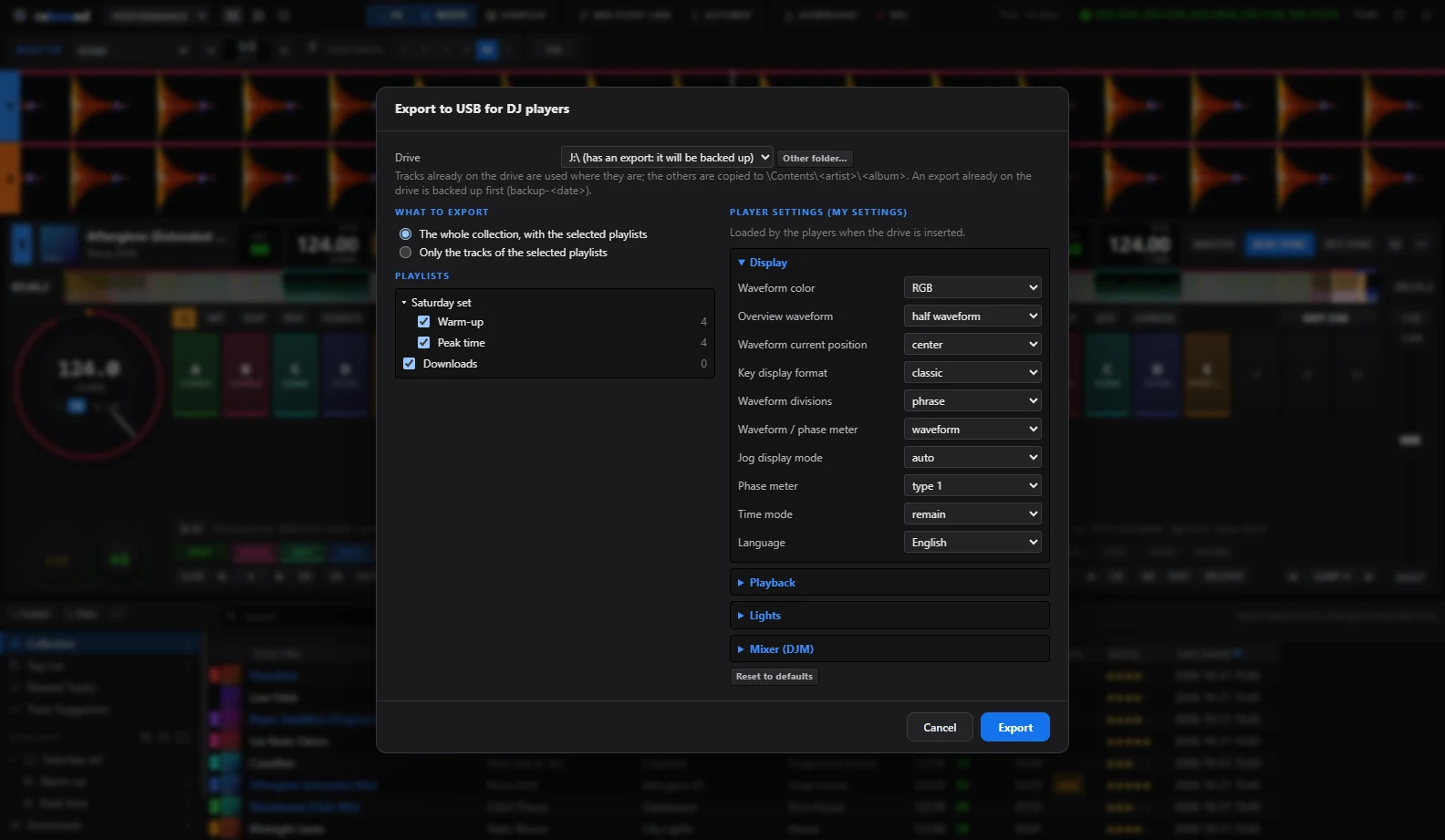Click the Reset to defaults button

pos(774,677)
